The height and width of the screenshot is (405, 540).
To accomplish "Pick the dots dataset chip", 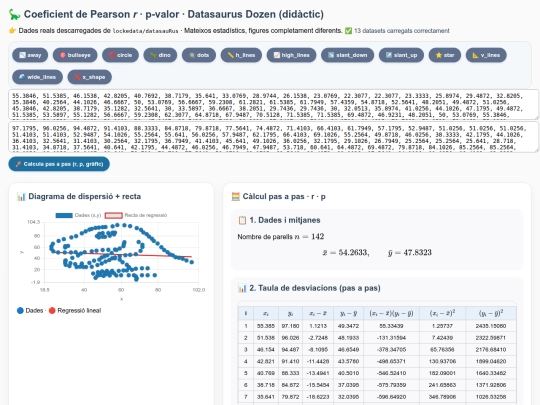I will pos(199,55).
